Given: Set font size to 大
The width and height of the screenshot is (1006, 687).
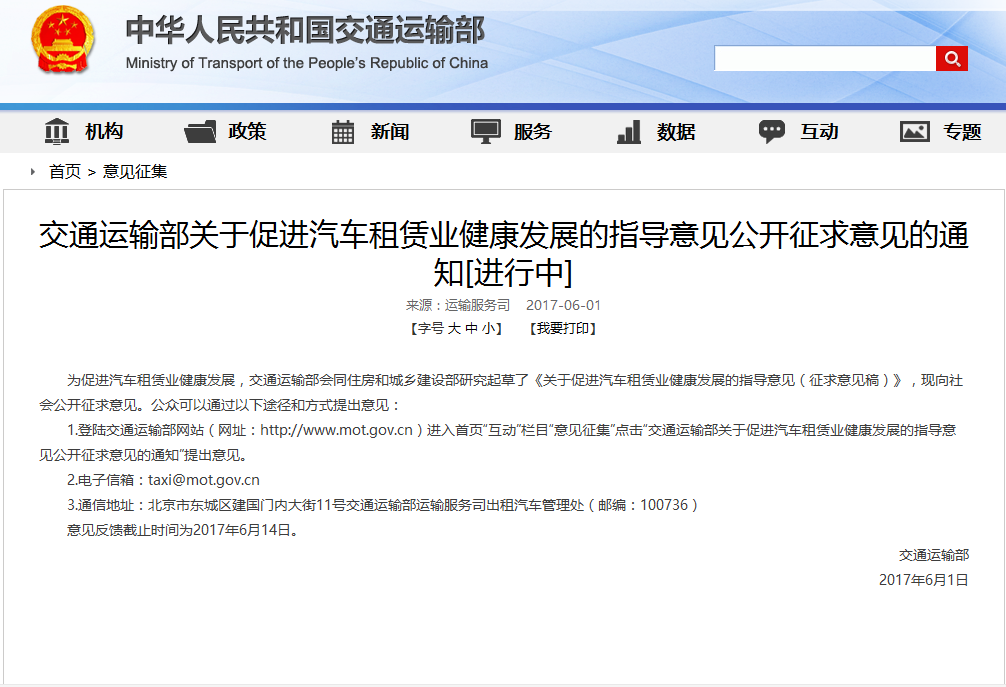Looking at the screenshot, I should (454, 328).
